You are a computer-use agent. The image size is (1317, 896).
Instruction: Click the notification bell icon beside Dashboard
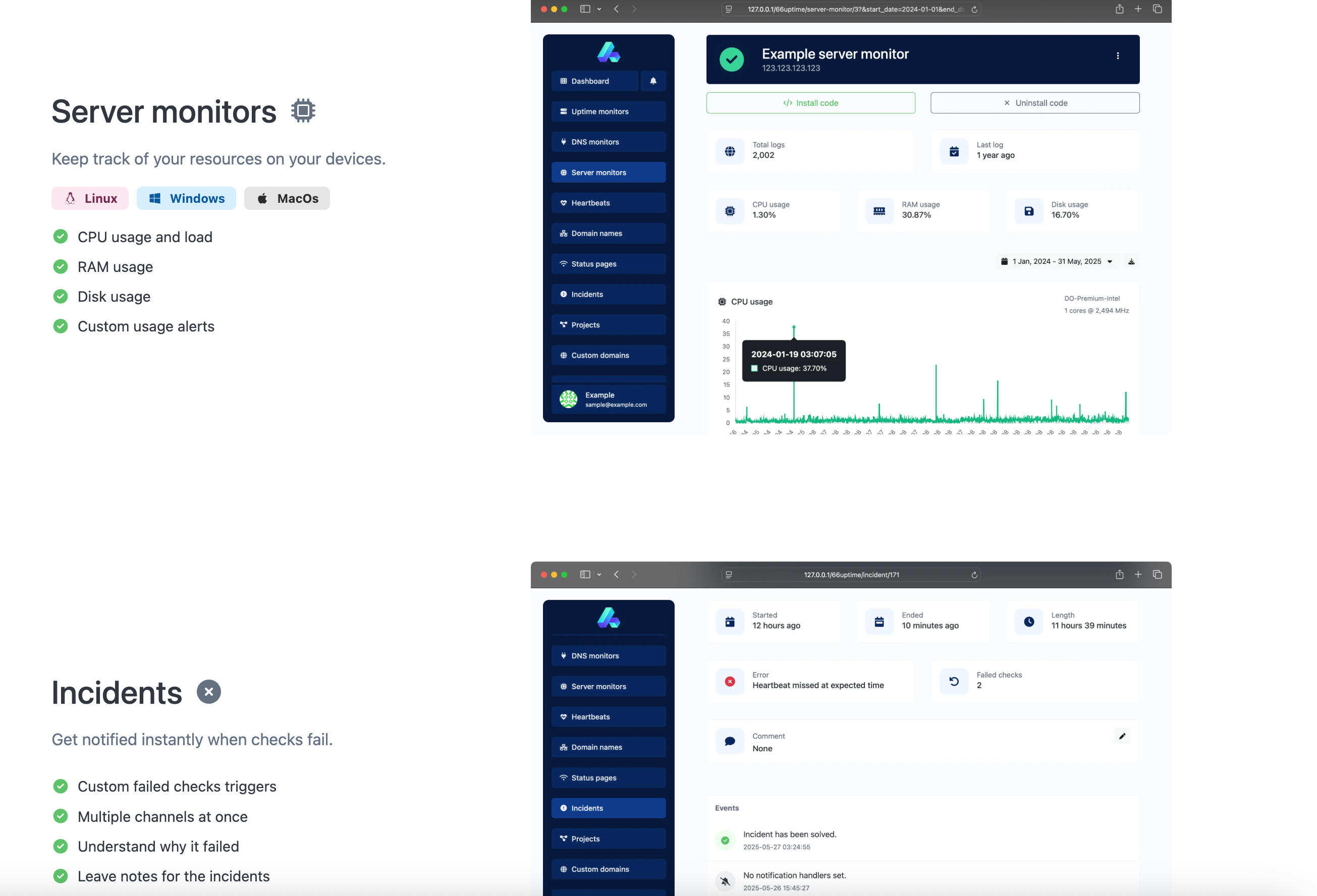coord(653,81)
